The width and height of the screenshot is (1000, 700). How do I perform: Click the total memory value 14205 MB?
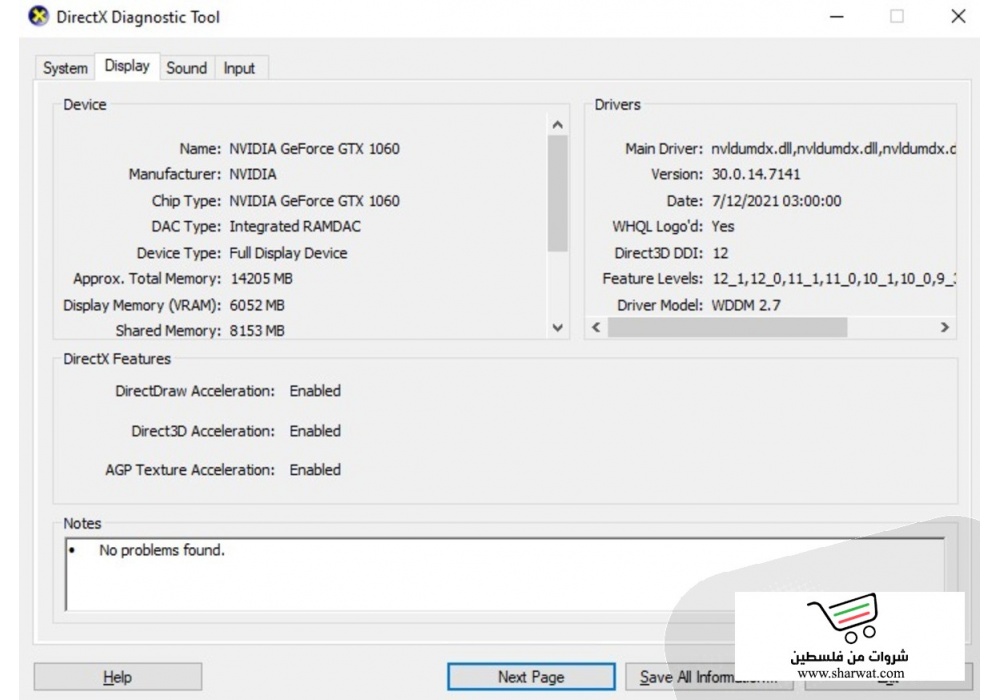tap(261, 279)
